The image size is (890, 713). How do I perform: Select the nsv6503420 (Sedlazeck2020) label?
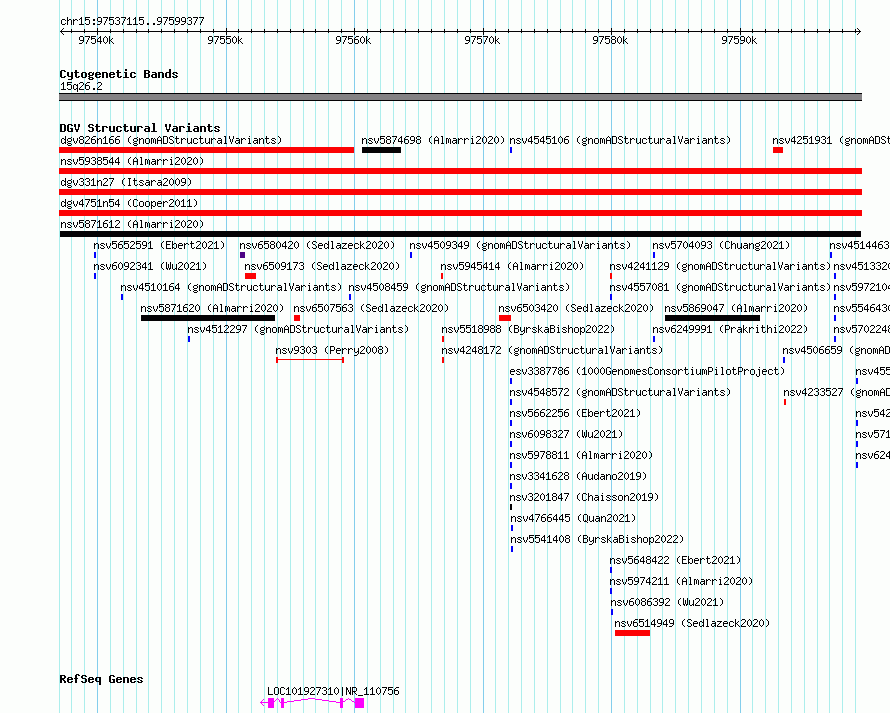(x=576, y=308)
